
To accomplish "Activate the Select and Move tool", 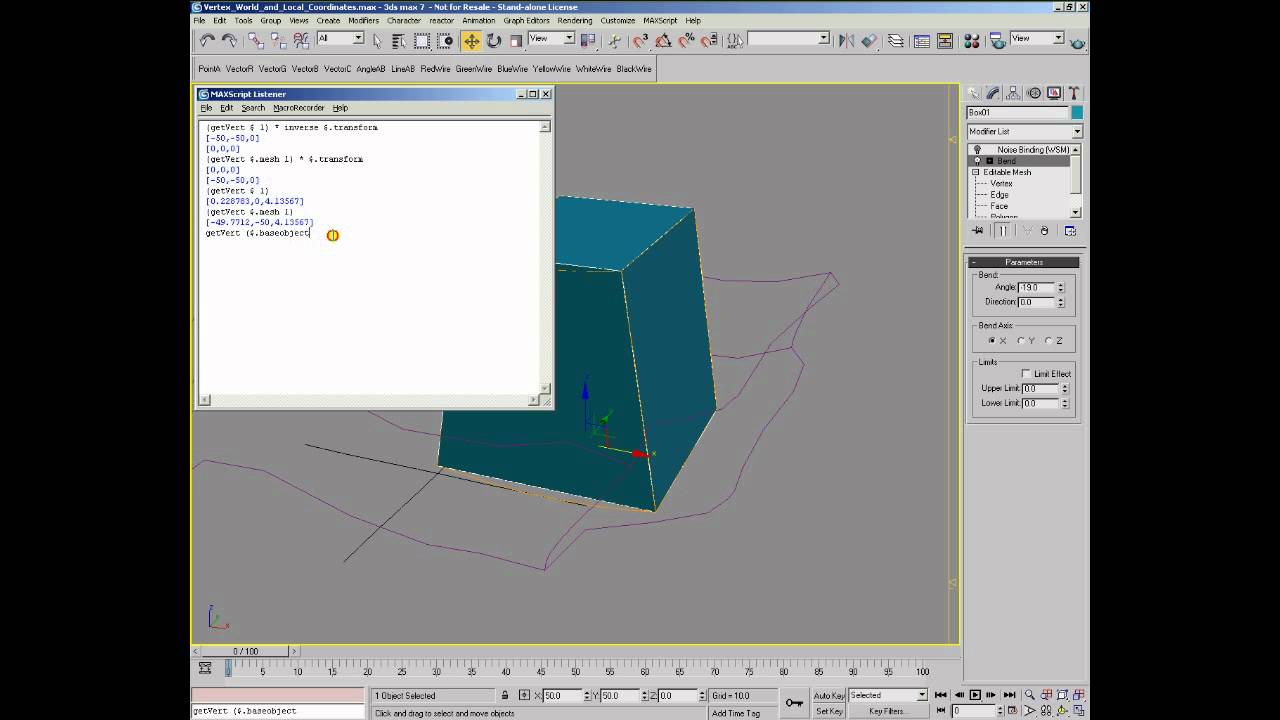I will tap(471, 41).
